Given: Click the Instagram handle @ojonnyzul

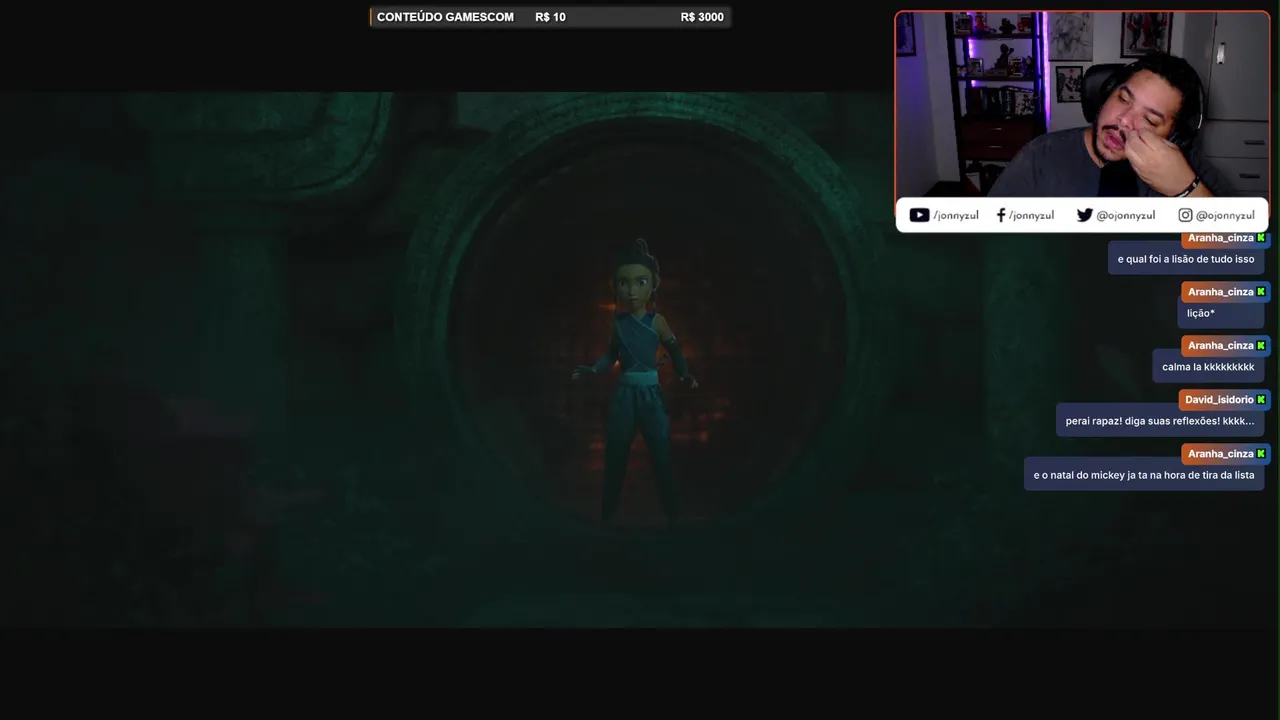Looking at the screenshot, I should tap(1225, 215).
